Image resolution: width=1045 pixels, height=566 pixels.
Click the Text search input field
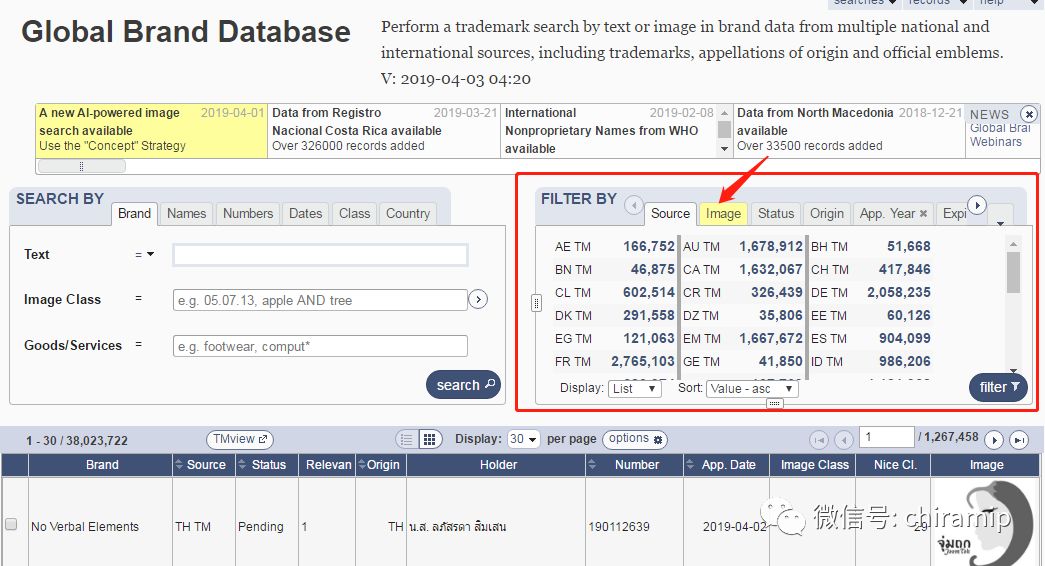point(321,255)
